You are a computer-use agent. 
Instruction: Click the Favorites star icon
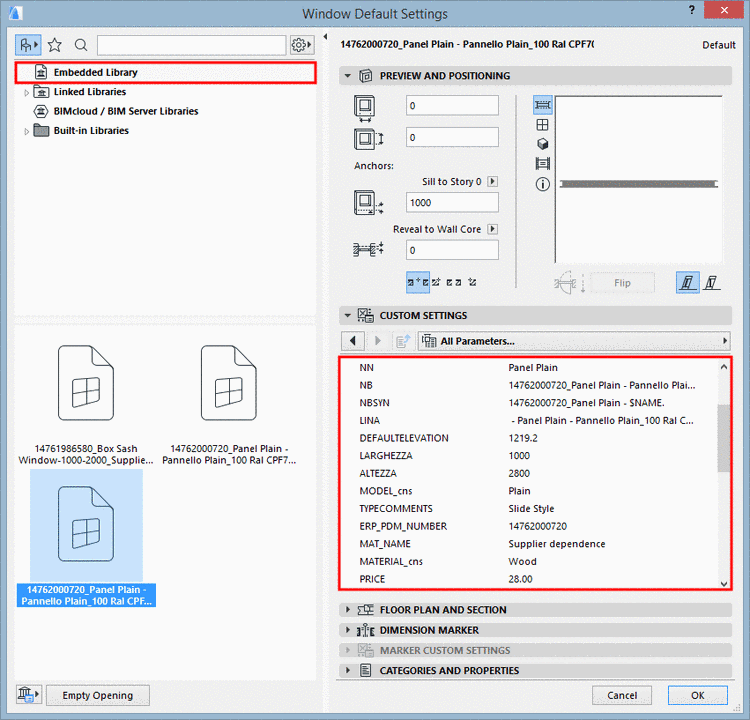[55, 45]
